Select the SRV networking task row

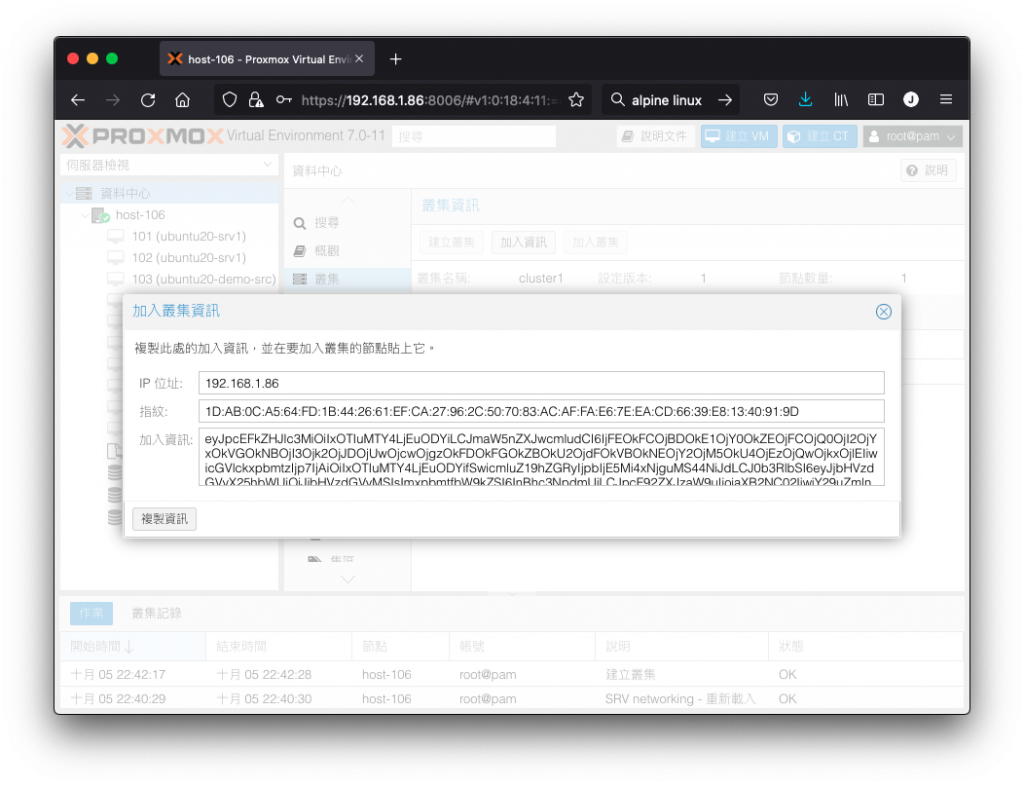(511, 699)
